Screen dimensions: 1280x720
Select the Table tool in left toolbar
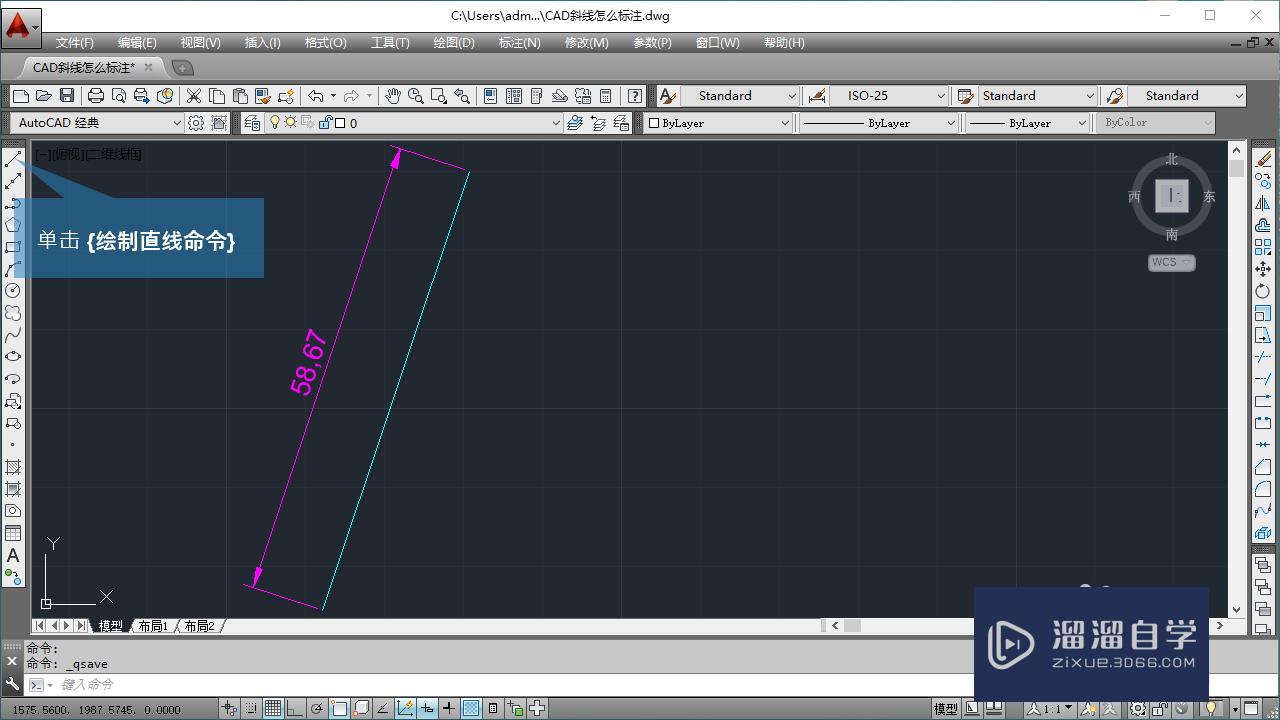(x=13, y=533)
